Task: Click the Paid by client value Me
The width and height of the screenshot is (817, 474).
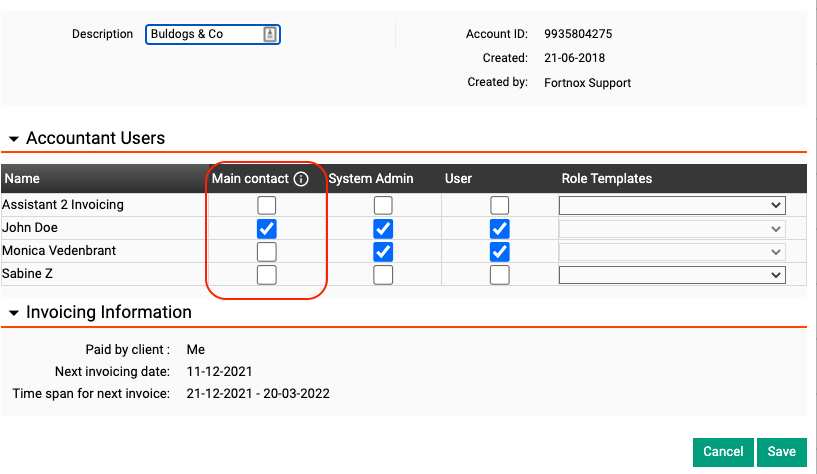Action: coord(195,350)
